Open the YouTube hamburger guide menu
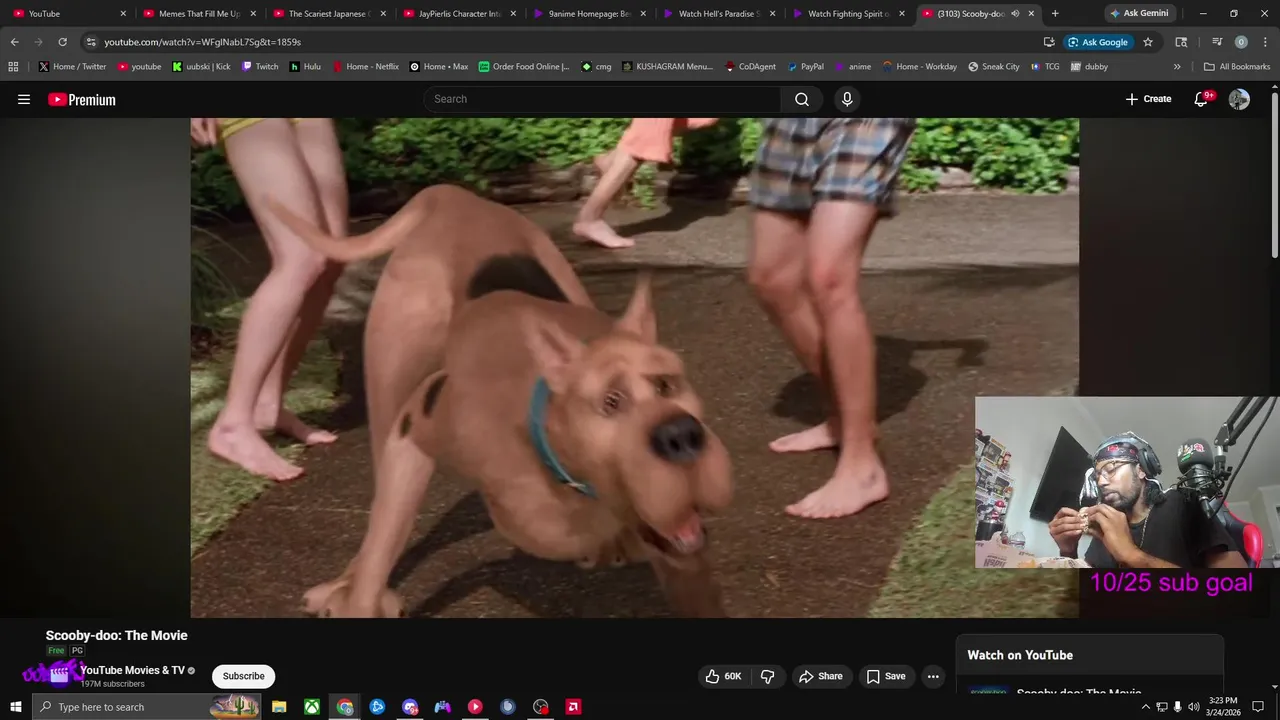Screen dimensions: 1280x720 point(24,99)
